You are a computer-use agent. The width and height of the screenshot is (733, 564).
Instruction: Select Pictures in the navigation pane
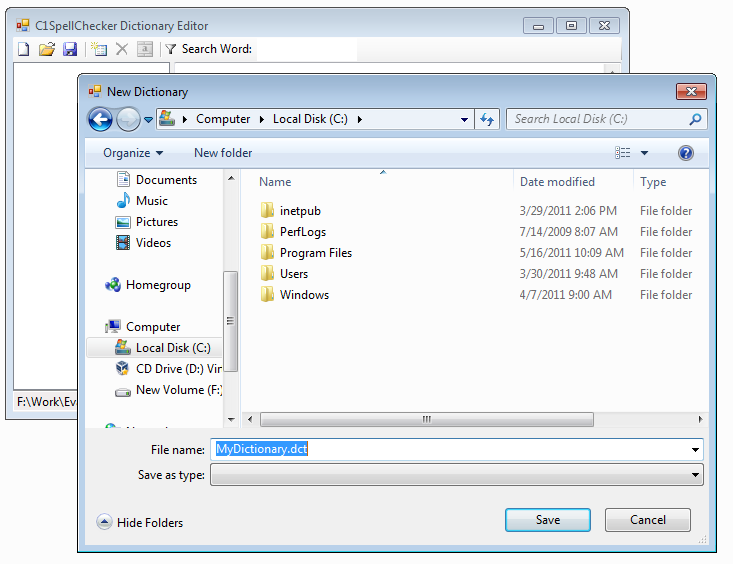147,222
